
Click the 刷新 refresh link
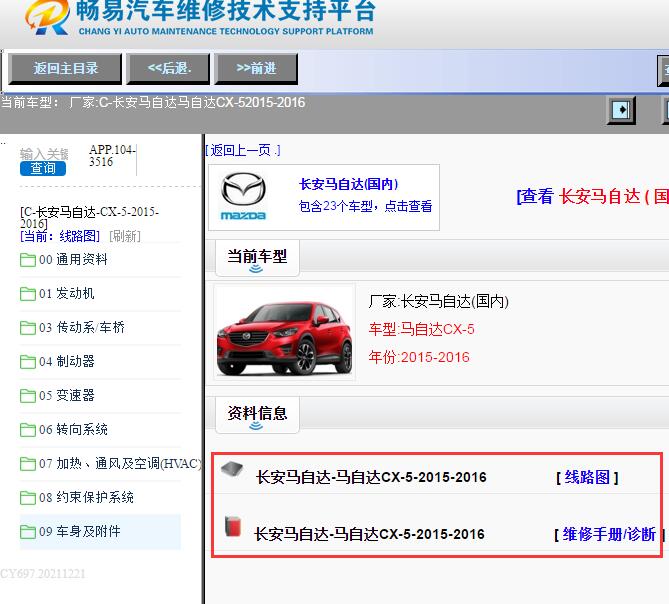click(x=125, y=236)
